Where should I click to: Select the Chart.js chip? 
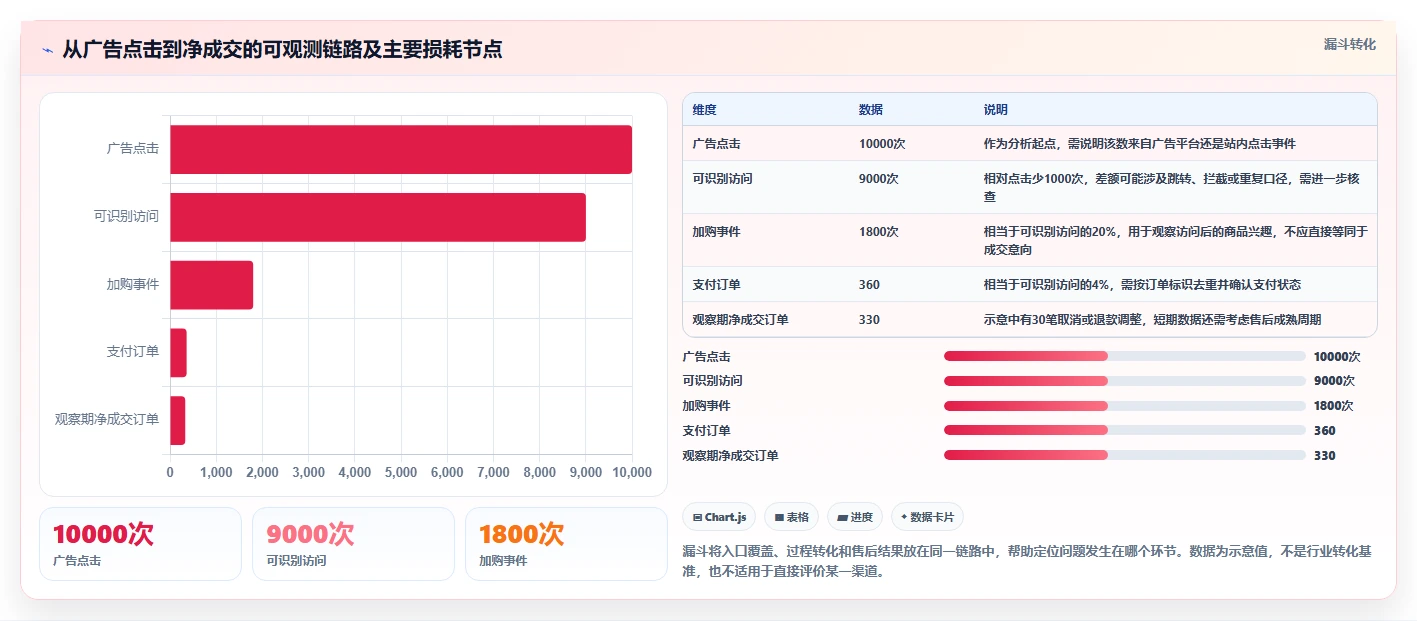tap(719, 517)
